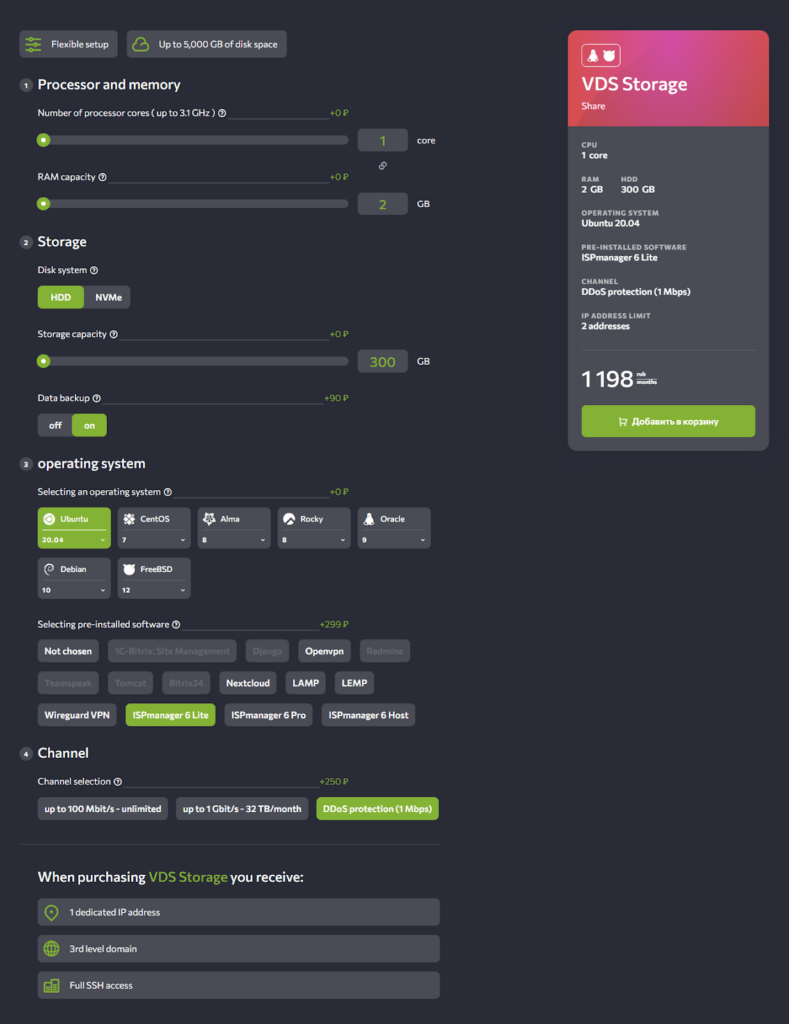Click the CentOS logo icon
Viewport: 789px width, 1024px height.
(129, 519)
